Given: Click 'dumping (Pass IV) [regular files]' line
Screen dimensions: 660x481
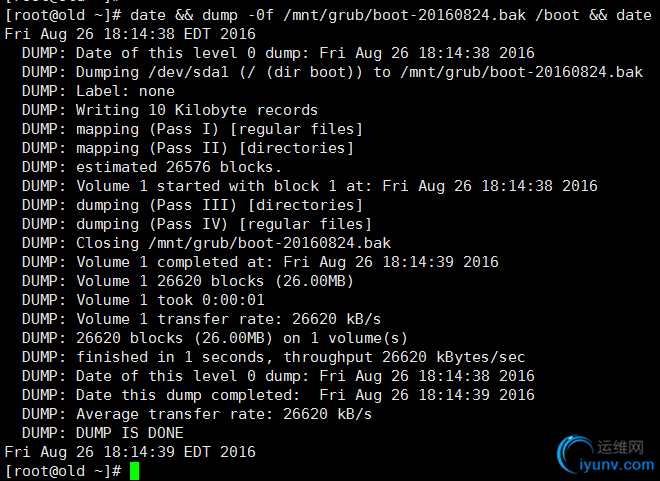Looking at the screenshot, I should (x=197, y=224).
